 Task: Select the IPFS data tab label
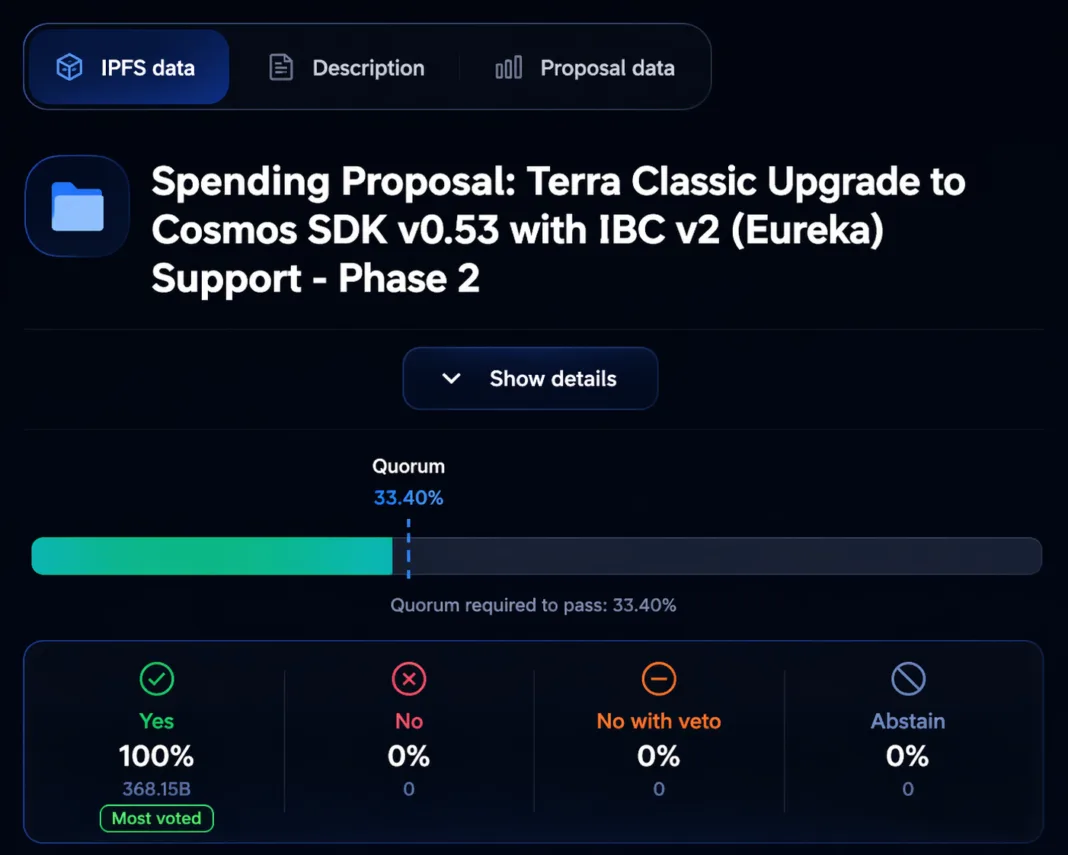pyautogui.click(x=148, y=68)
